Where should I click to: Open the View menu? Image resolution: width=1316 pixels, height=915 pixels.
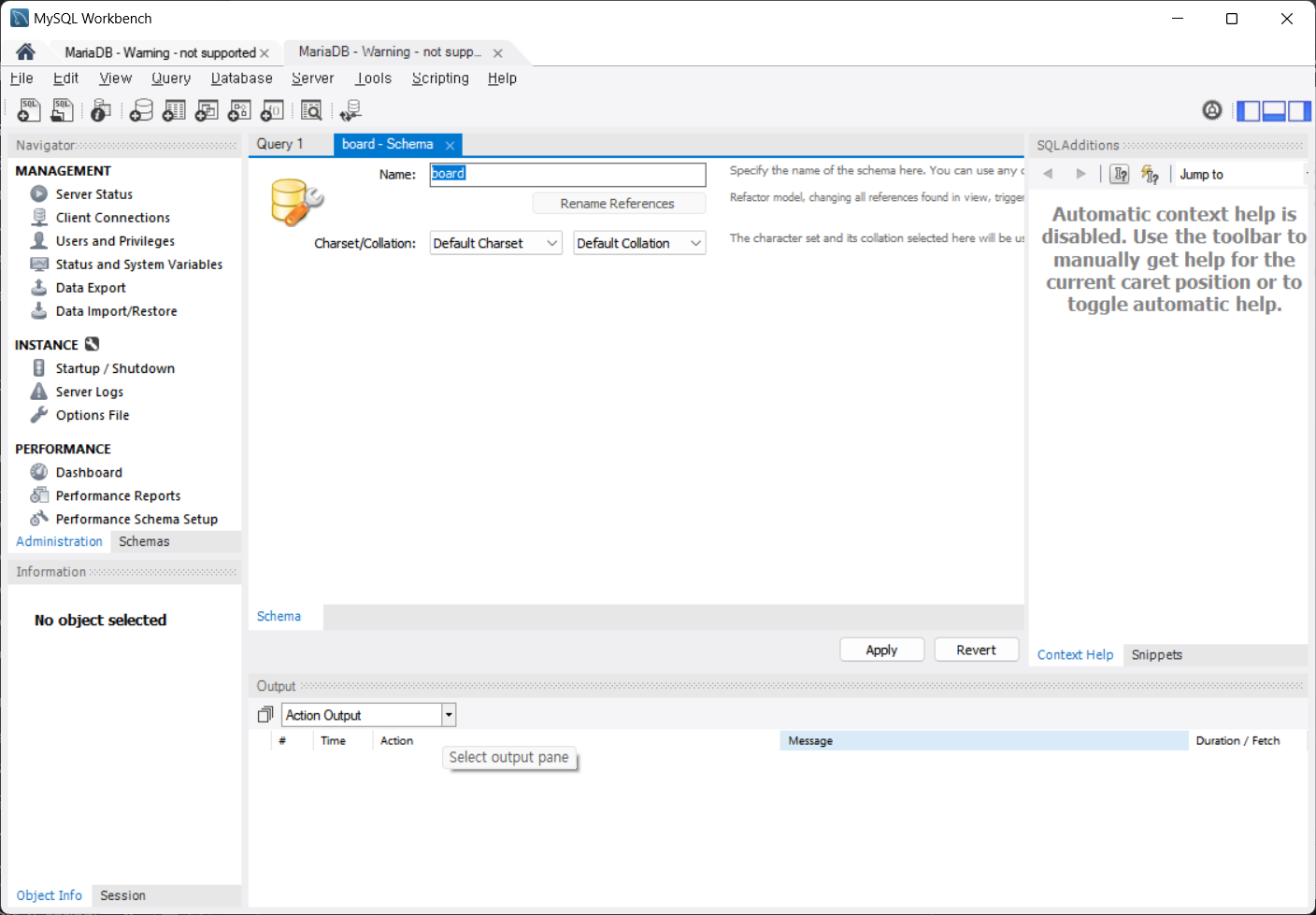click(116, 79)
